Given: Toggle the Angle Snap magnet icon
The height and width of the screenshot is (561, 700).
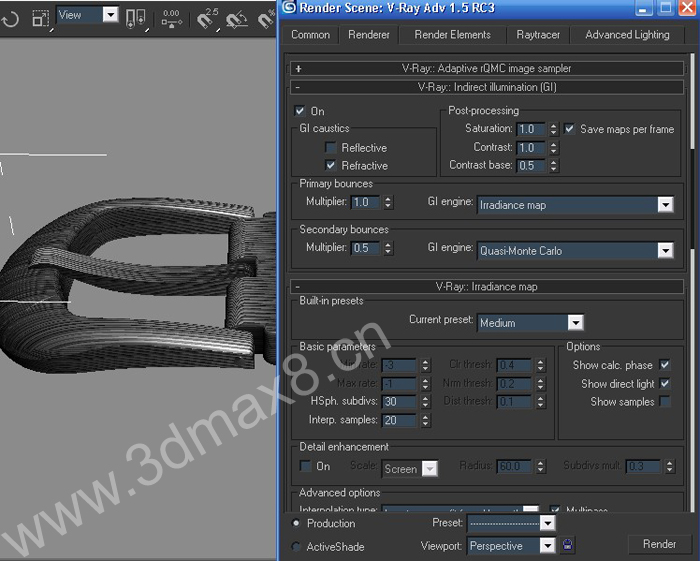Looking at the screenshot, I should (x=237, y=19).
